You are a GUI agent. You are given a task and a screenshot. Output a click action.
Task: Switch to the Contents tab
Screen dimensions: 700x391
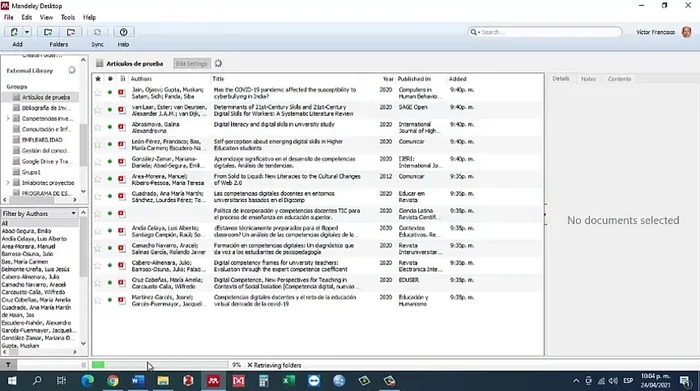pos(619,79)
